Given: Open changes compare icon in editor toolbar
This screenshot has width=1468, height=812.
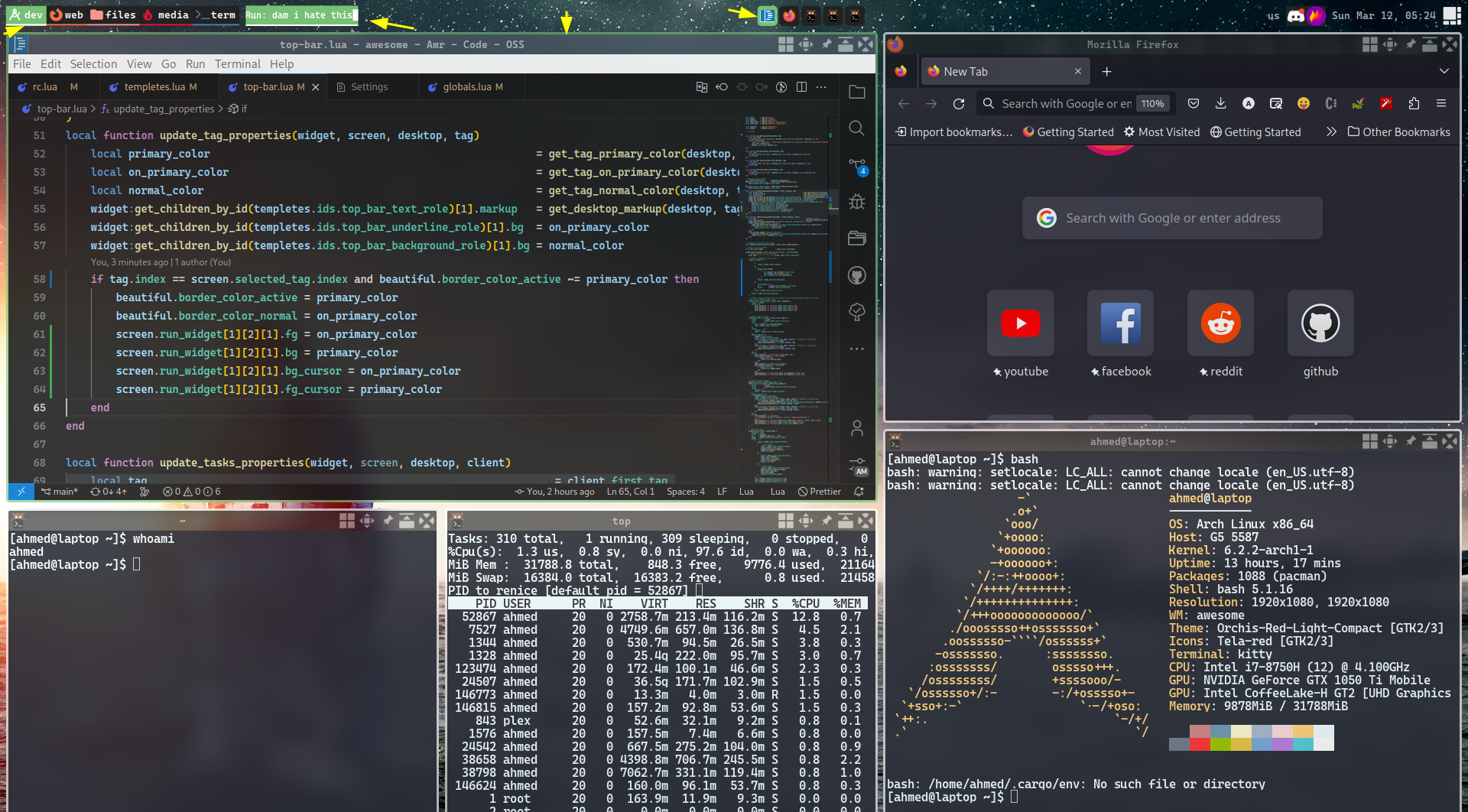Looking at the screenshot, I should [x=702, y=87].
